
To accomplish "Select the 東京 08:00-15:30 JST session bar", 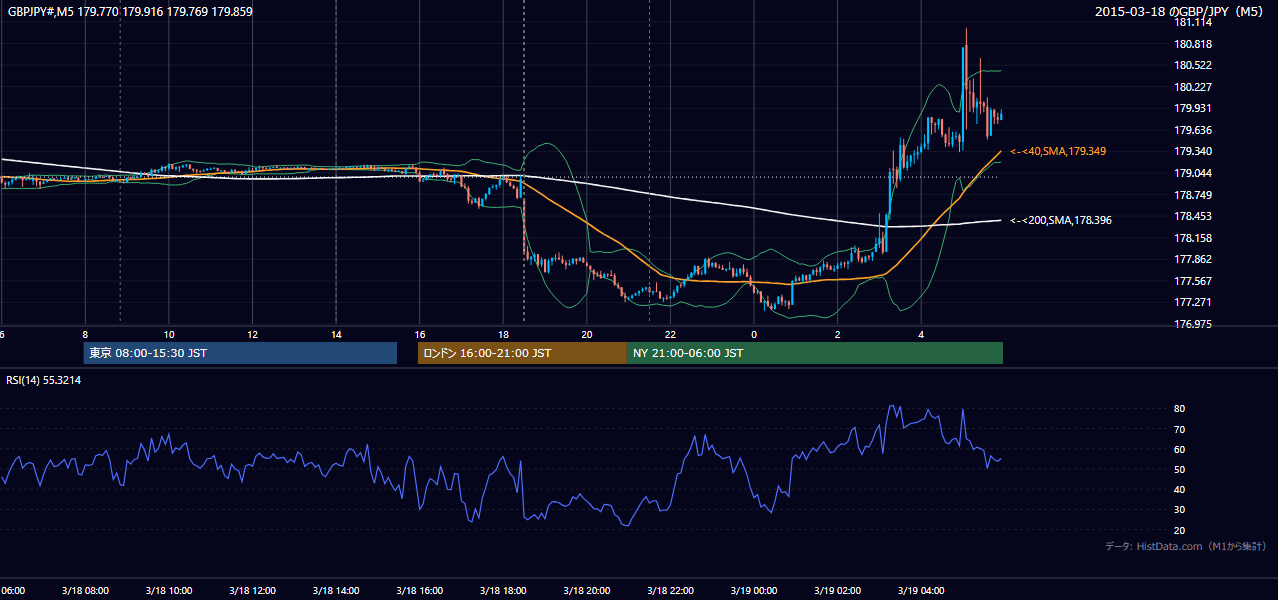I will click(x=240, y=353).
